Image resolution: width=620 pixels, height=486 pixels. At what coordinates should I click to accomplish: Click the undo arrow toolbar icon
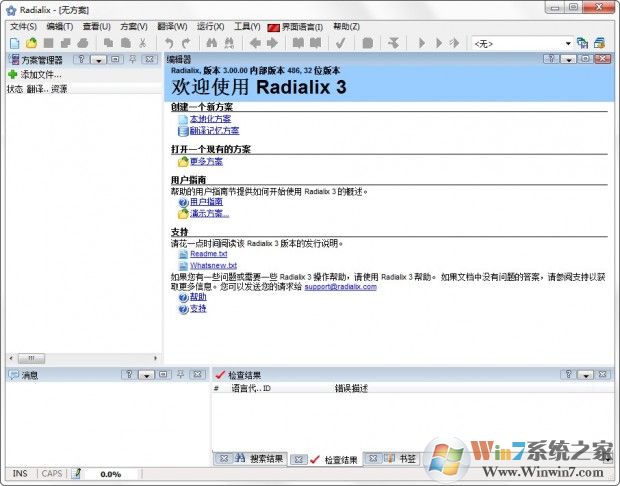pyautogui.click(x=169, y=43)
